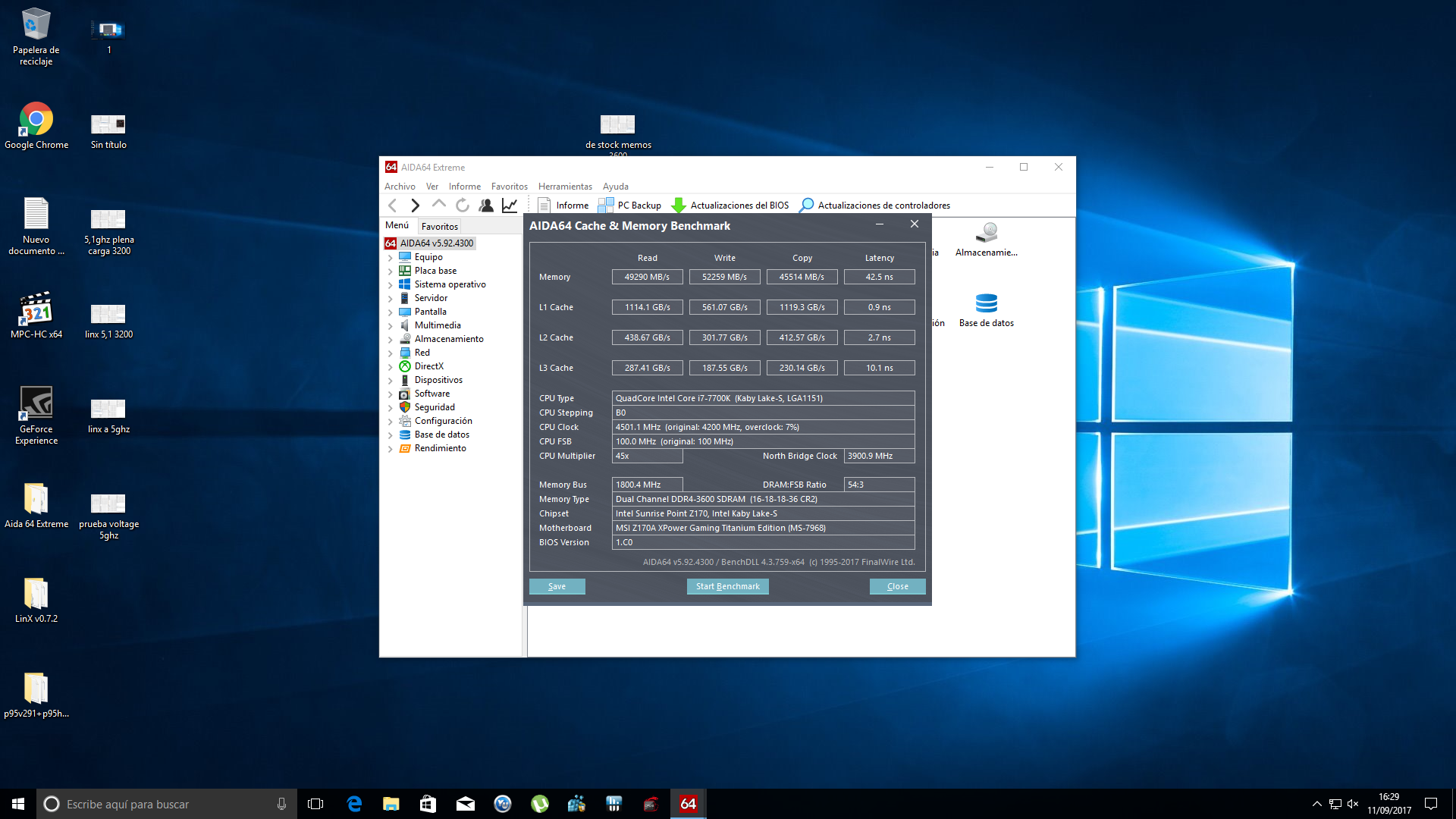
Task: Click the Close button in benchmark dialog
Action: click(x=898, y=586)
